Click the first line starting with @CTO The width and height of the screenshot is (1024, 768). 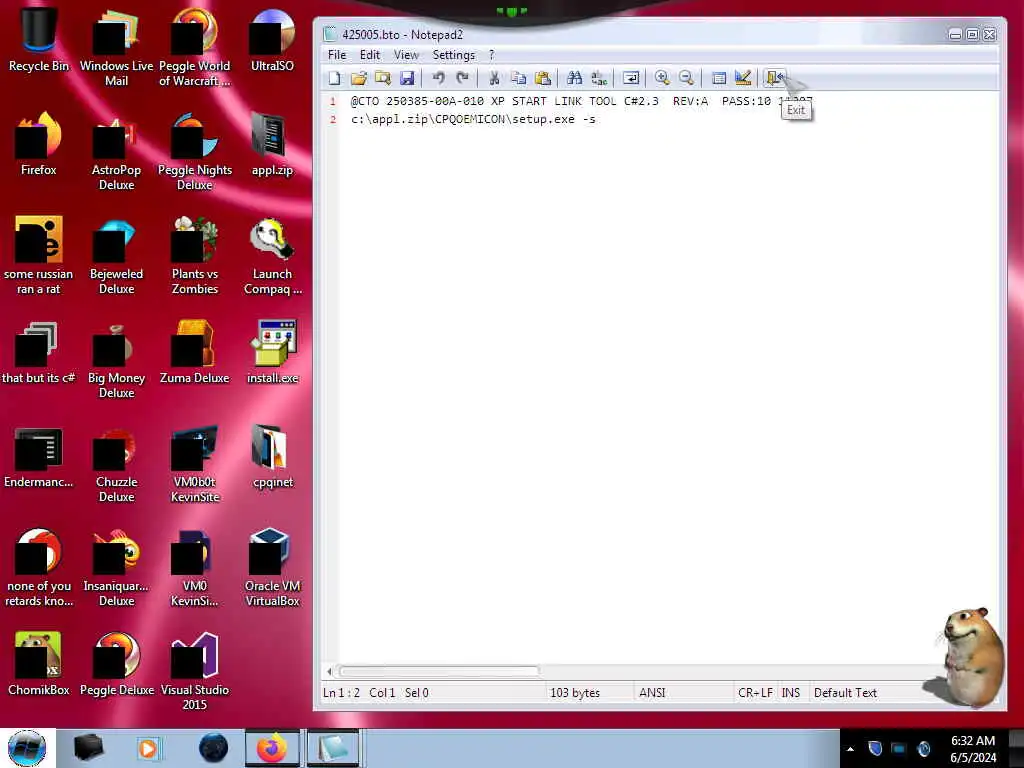581,101
